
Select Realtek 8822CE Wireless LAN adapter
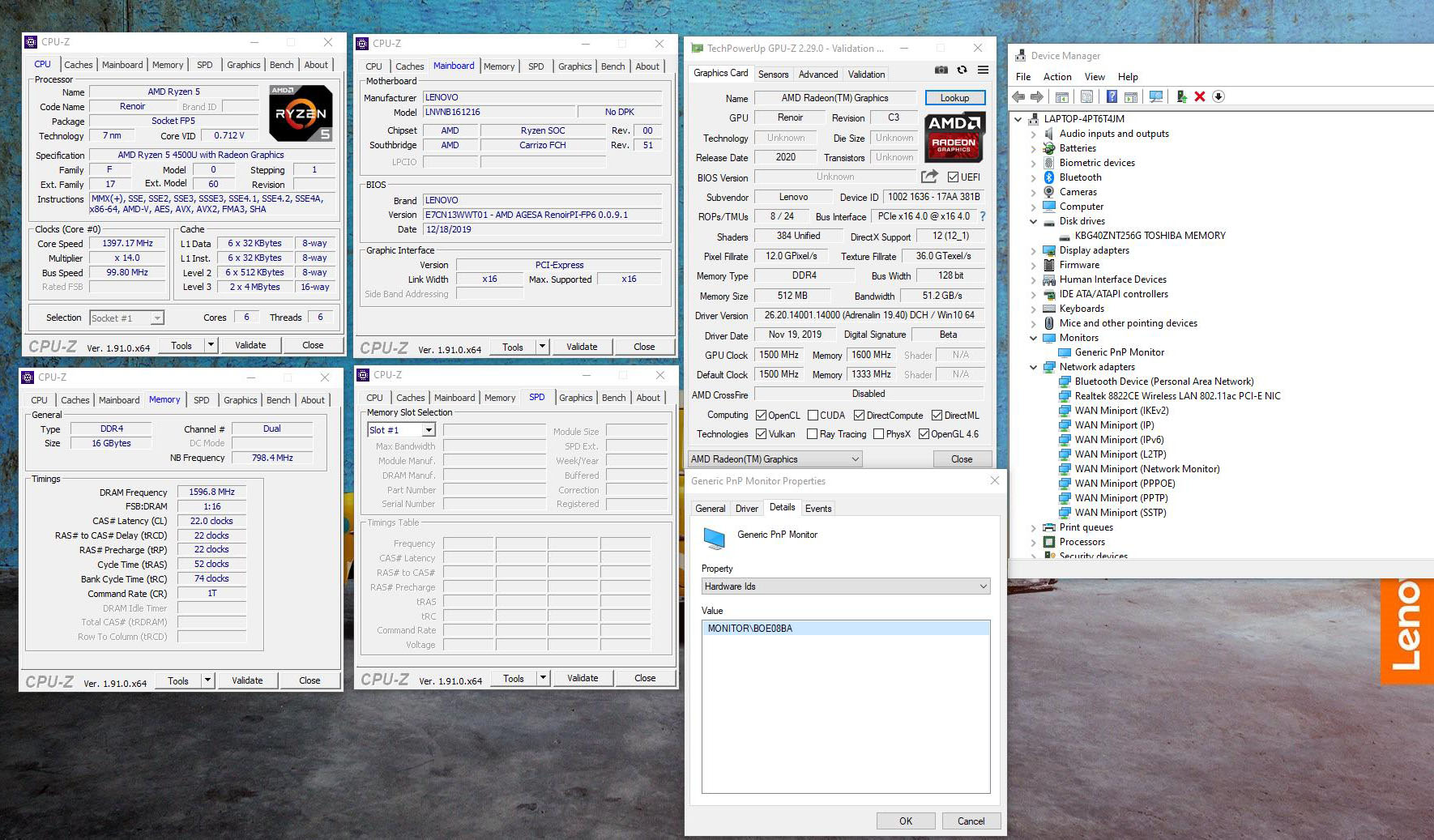pyautogui.click(x=1177, y=396)
